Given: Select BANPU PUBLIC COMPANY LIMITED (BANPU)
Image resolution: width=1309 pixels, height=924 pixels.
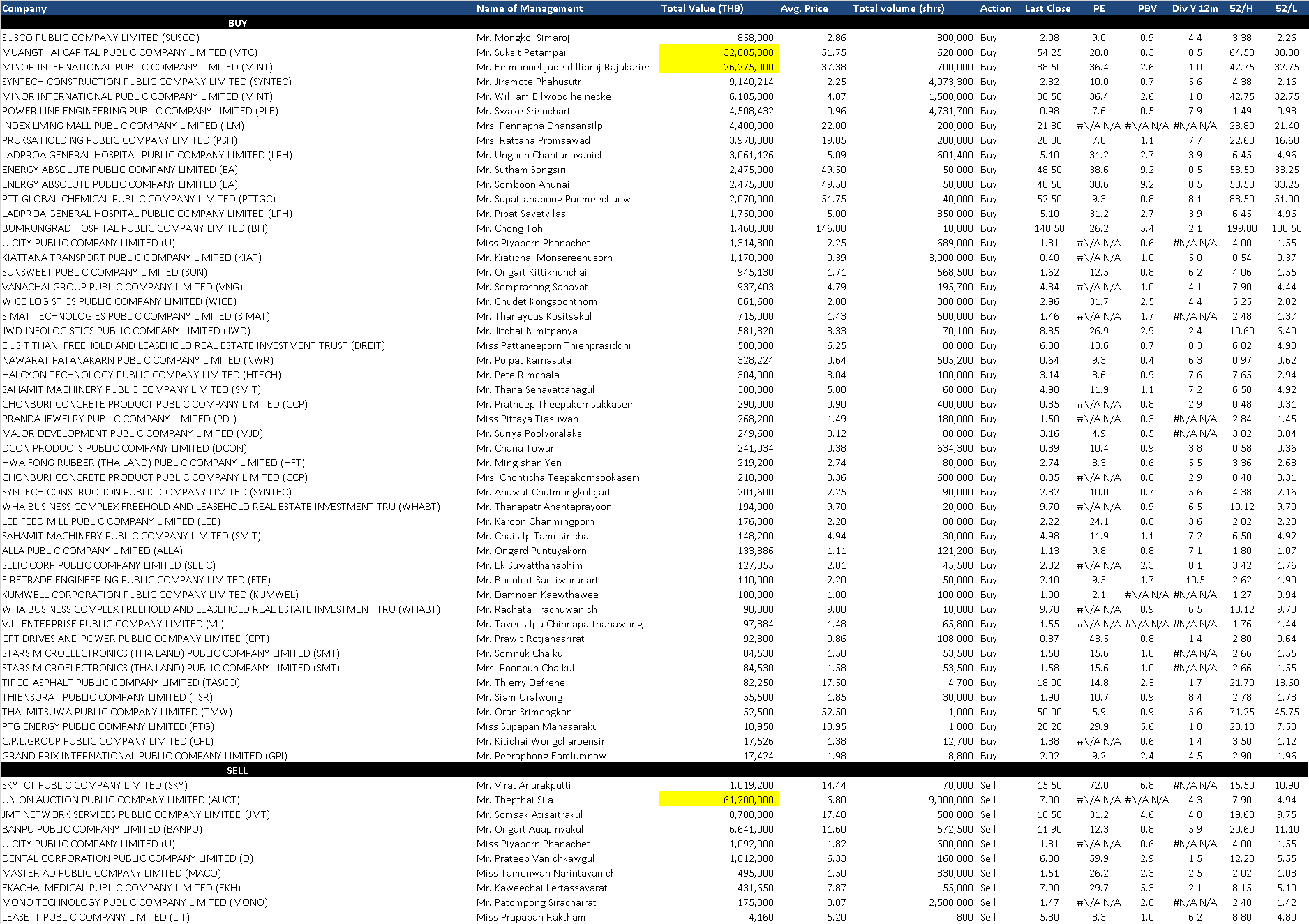Looking at the screenshot, I should 102,829.
